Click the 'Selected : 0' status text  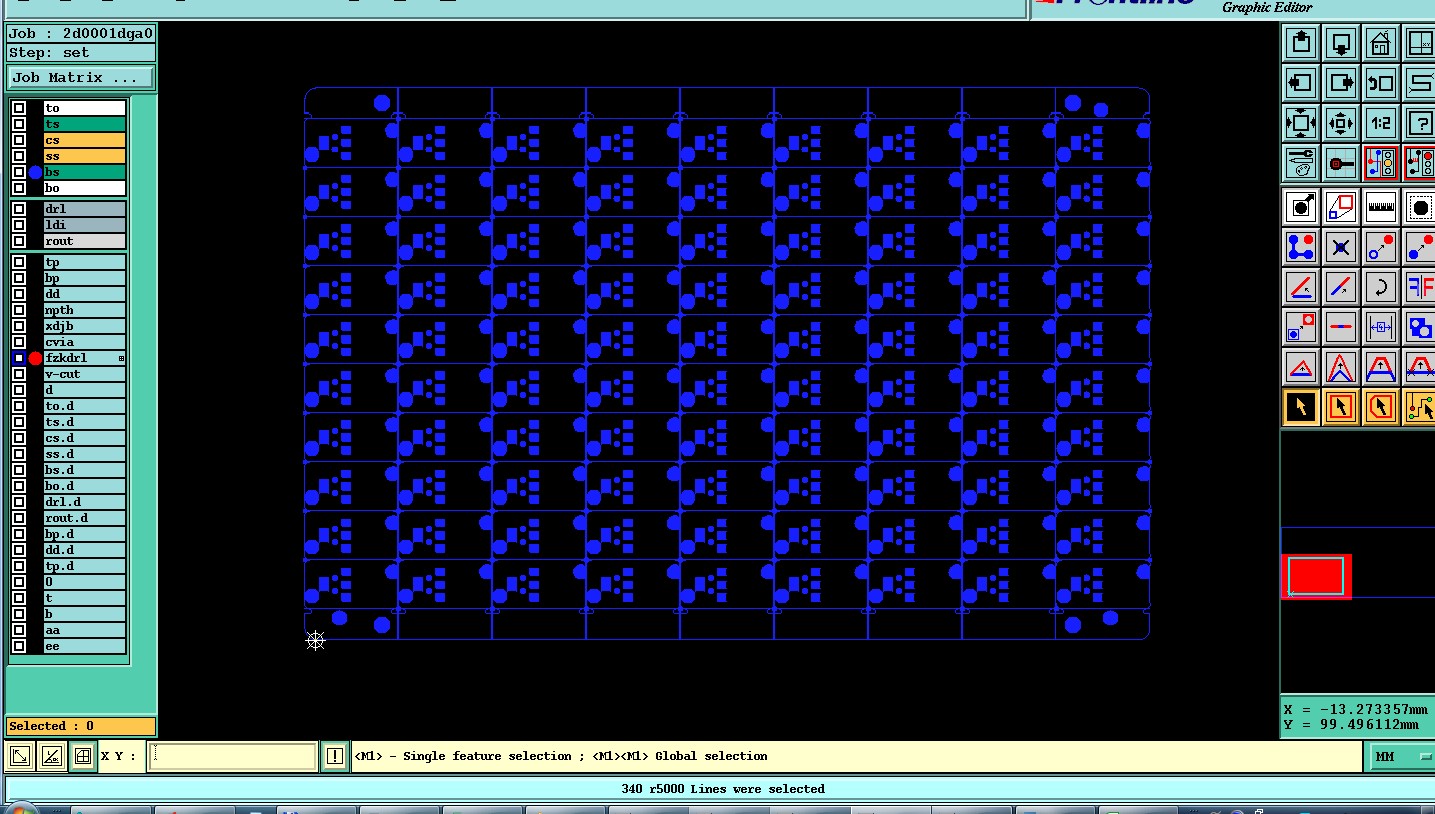[x=52, y=726]
